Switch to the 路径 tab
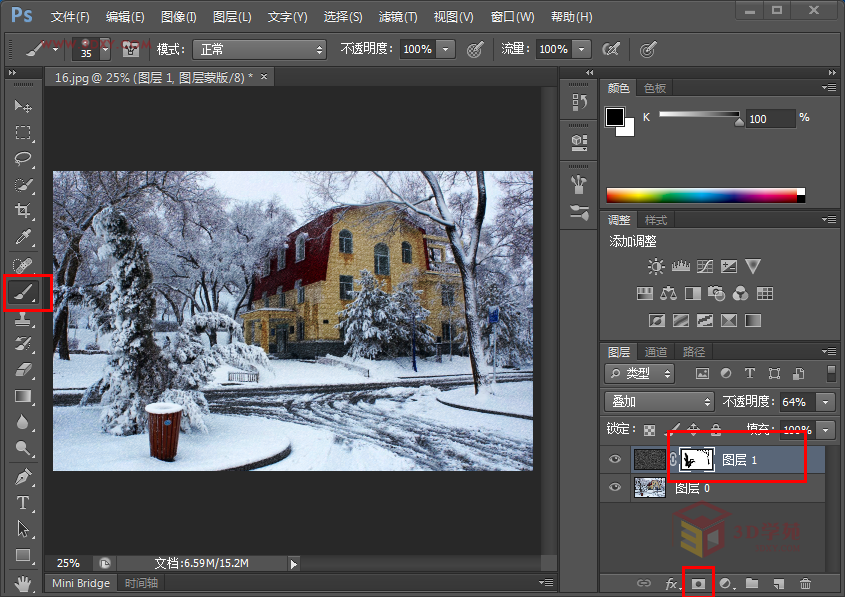Viewport: 845px width, 597px height. (x=694, y=352)
